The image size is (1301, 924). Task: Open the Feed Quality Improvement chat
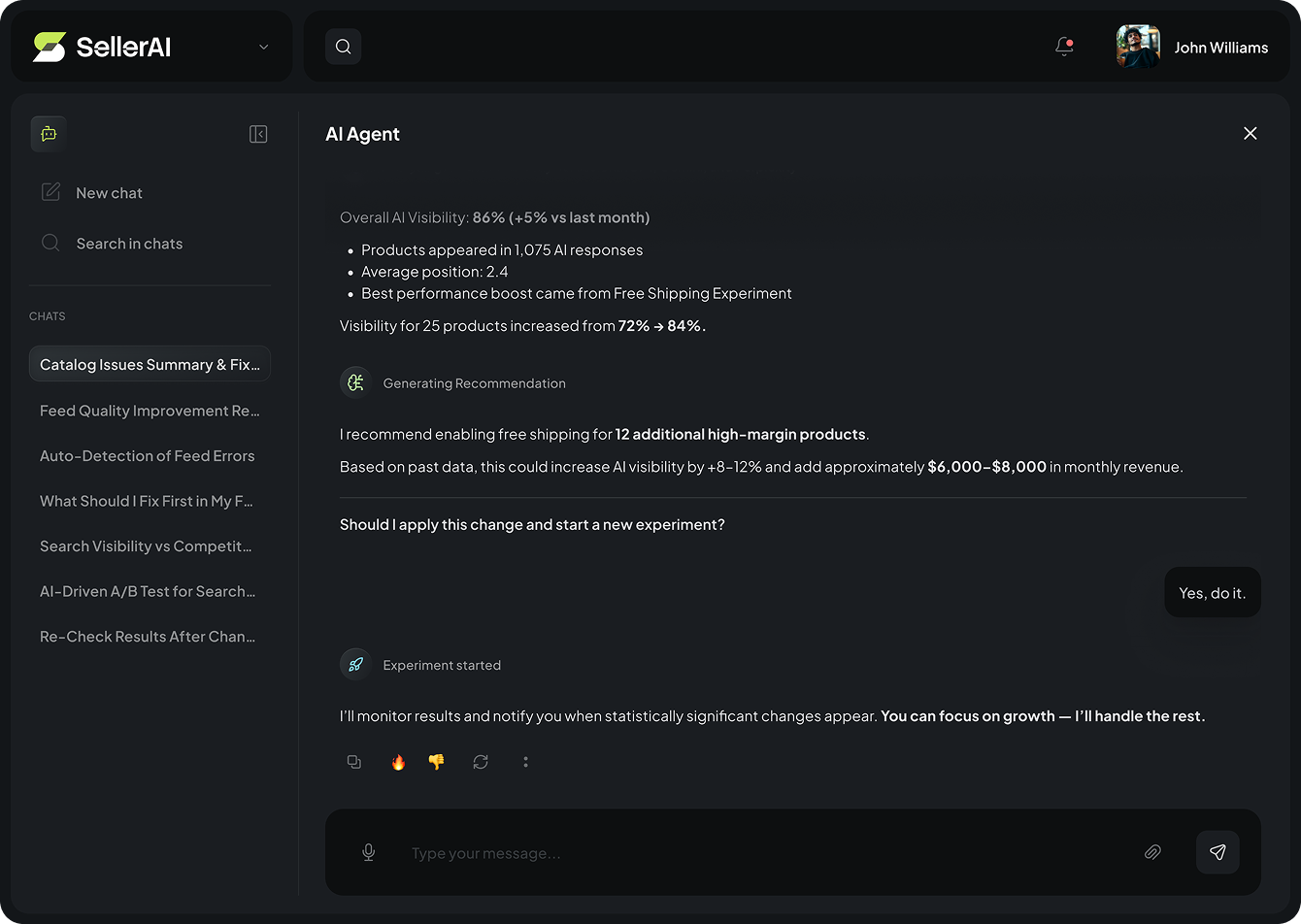click(150, 410)
